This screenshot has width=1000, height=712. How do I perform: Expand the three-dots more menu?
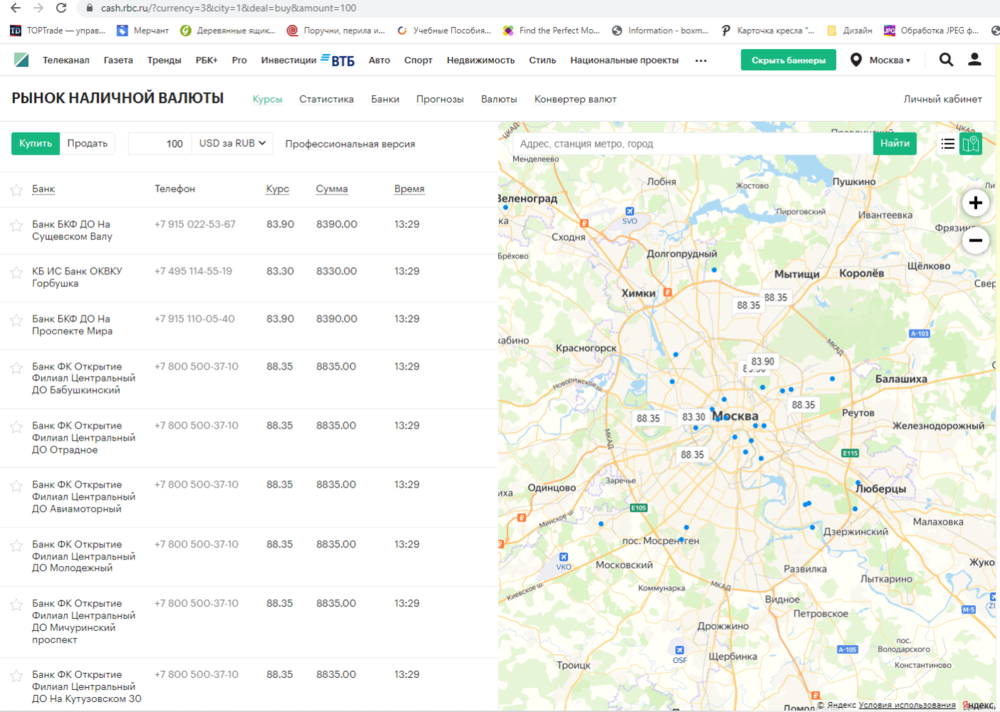click(x=701, y=60)
